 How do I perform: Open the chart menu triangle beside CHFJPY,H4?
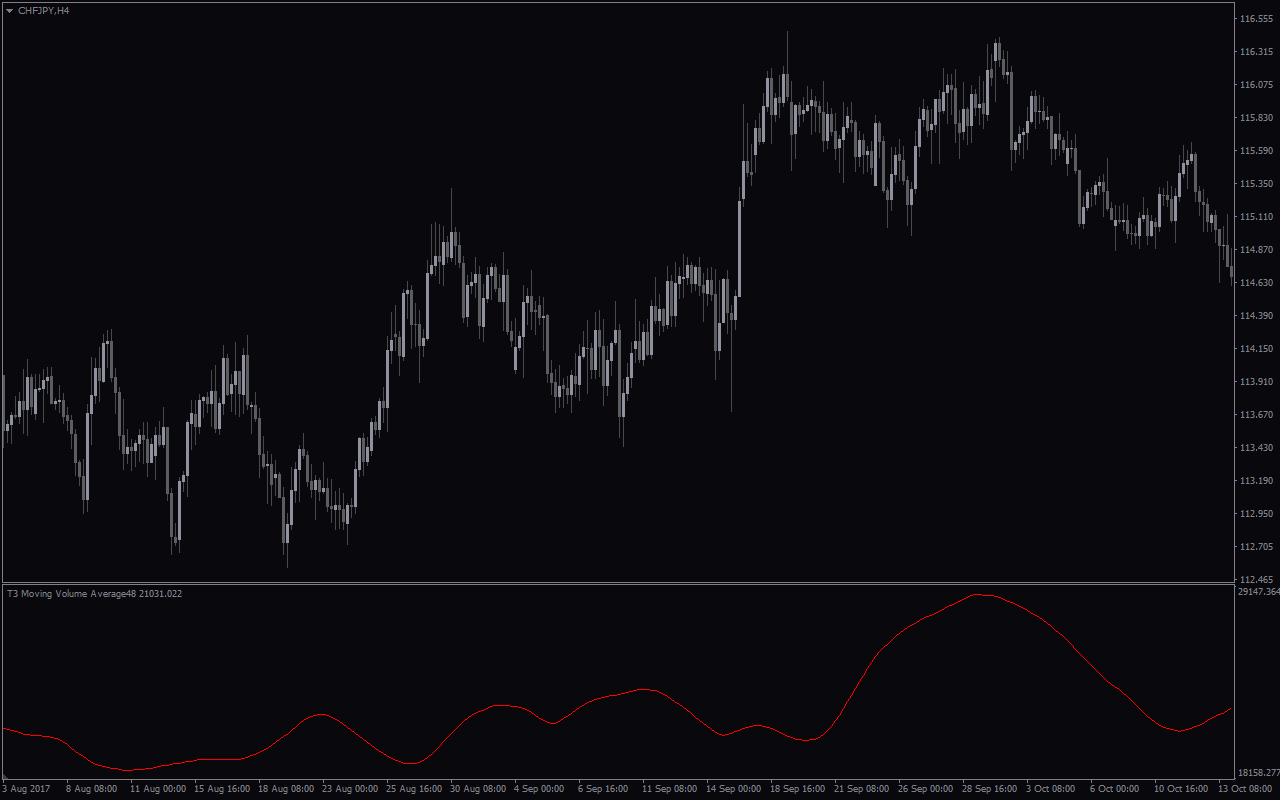tap(9, 10)
